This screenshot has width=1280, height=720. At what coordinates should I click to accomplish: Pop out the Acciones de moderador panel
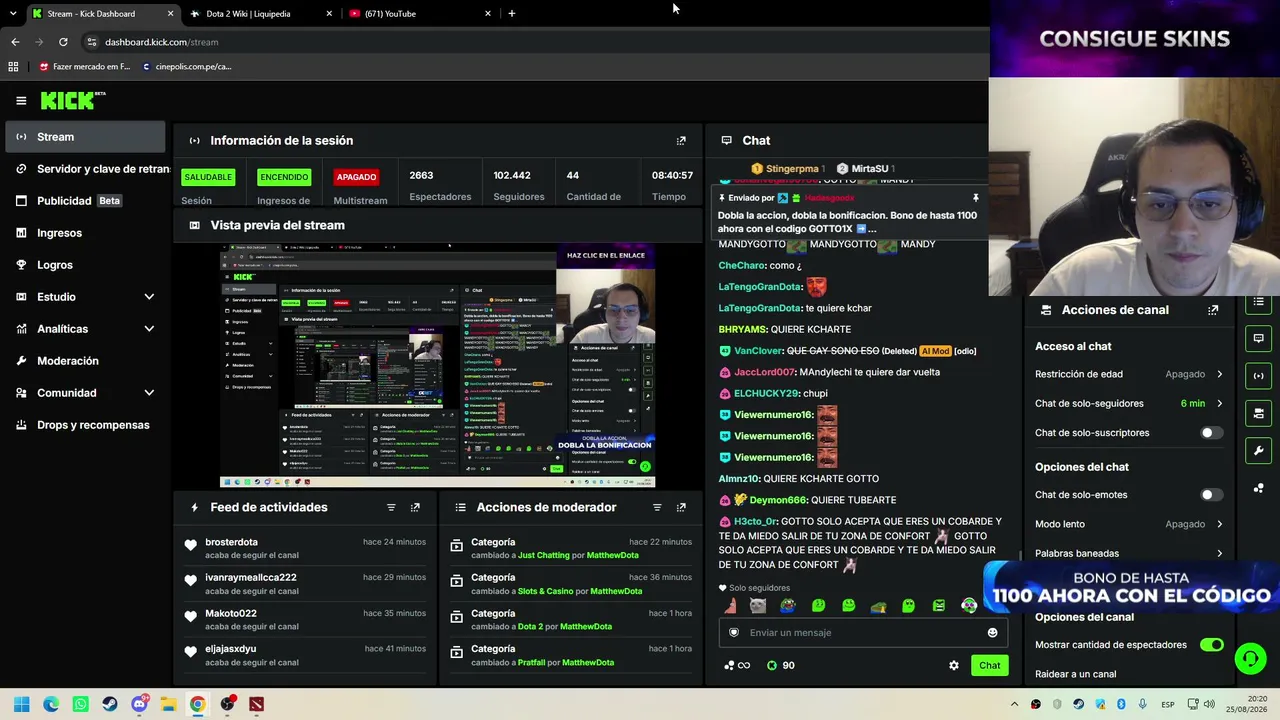681,507
